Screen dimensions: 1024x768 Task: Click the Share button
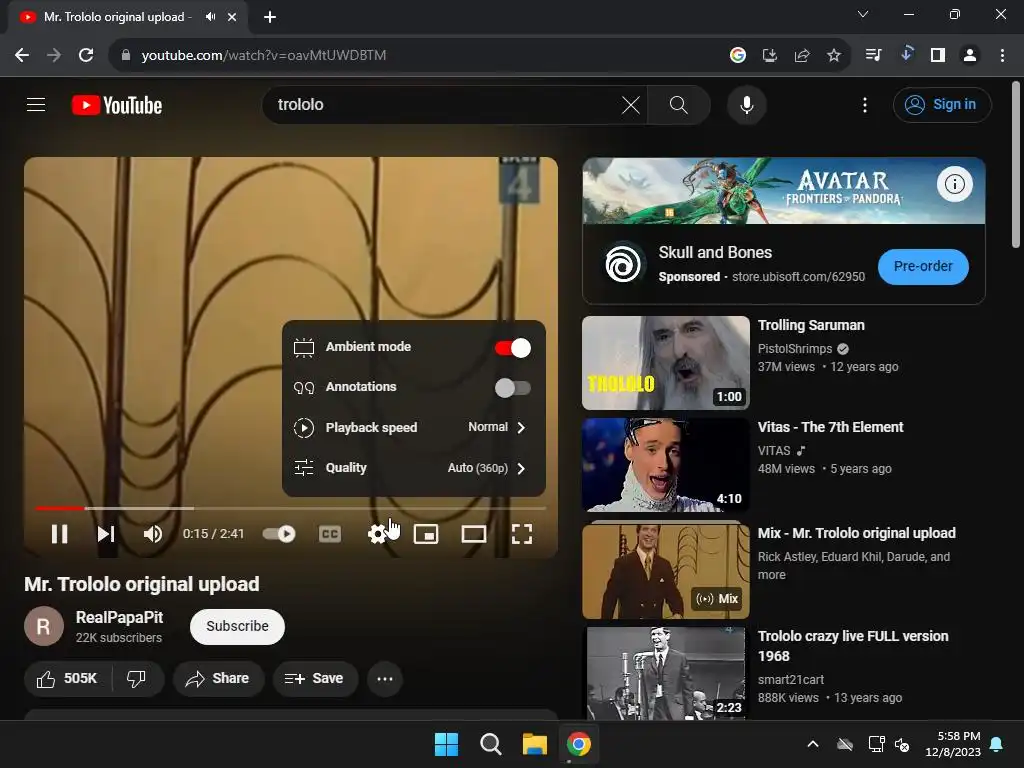point(218,679)
